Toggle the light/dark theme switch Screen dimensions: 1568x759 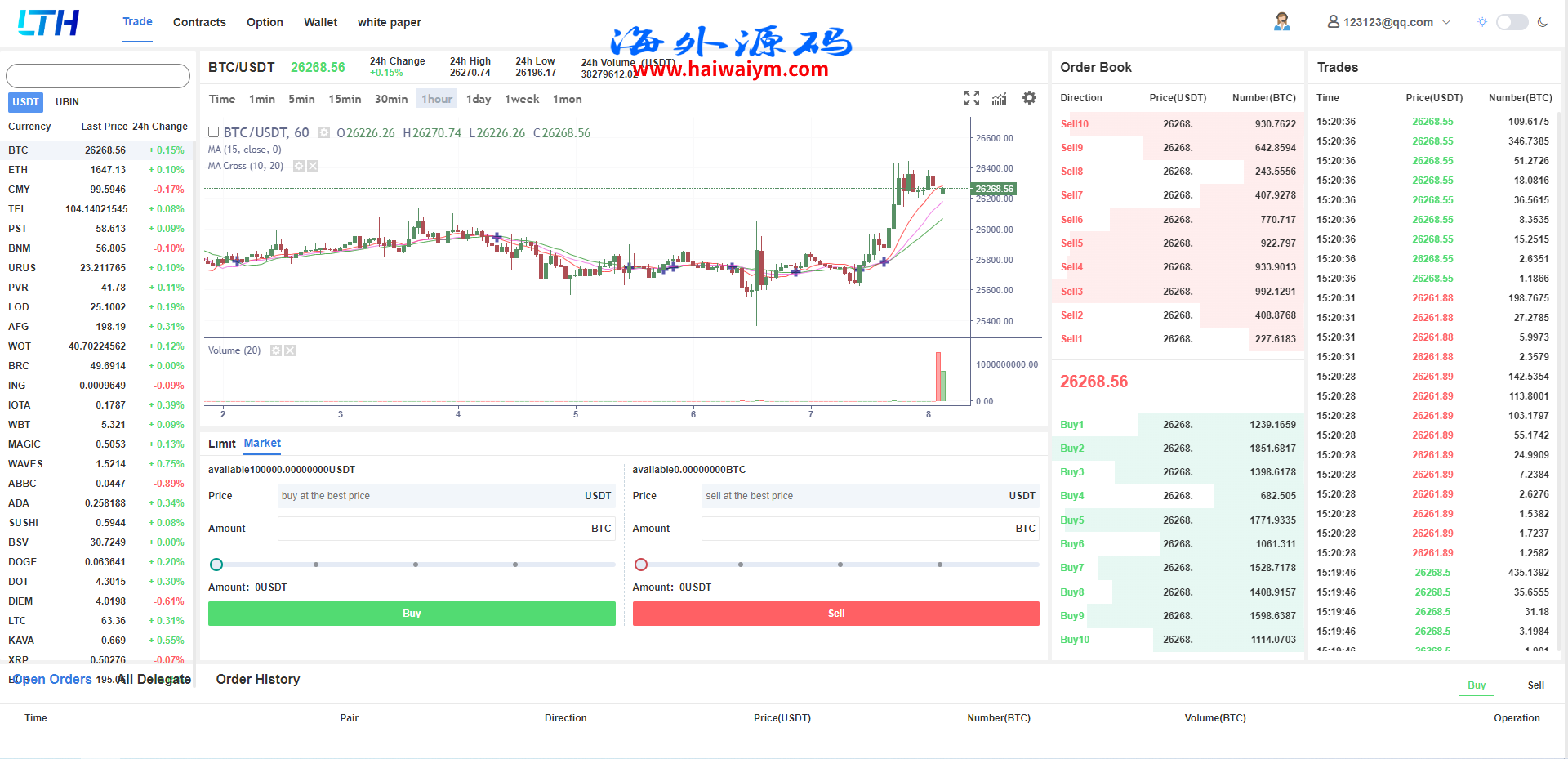pyautogui.click(x=1512, y=22)
